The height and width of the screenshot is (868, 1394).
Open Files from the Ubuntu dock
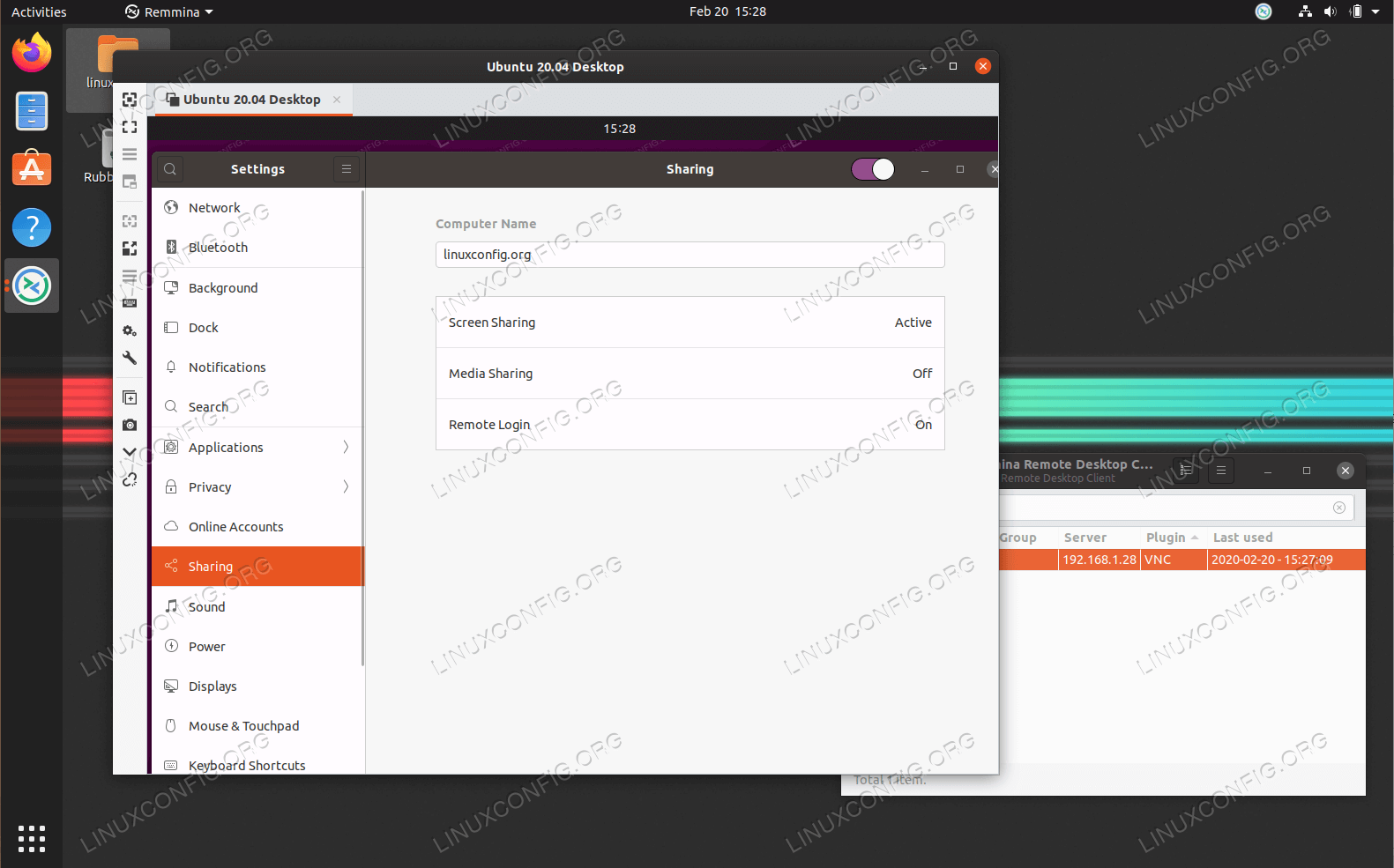point(32,111)
